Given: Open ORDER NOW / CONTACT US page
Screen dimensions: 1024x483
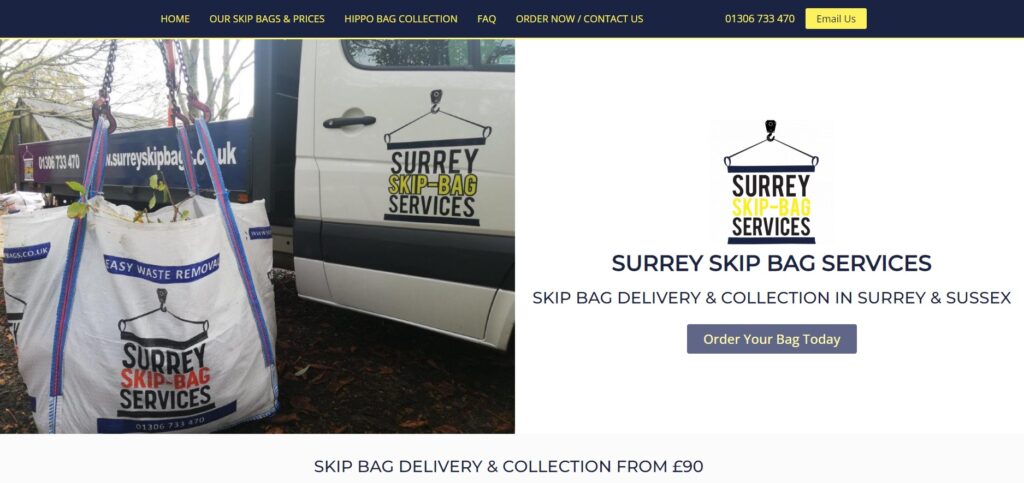Looking at the screenshot, I should point(579,19).
